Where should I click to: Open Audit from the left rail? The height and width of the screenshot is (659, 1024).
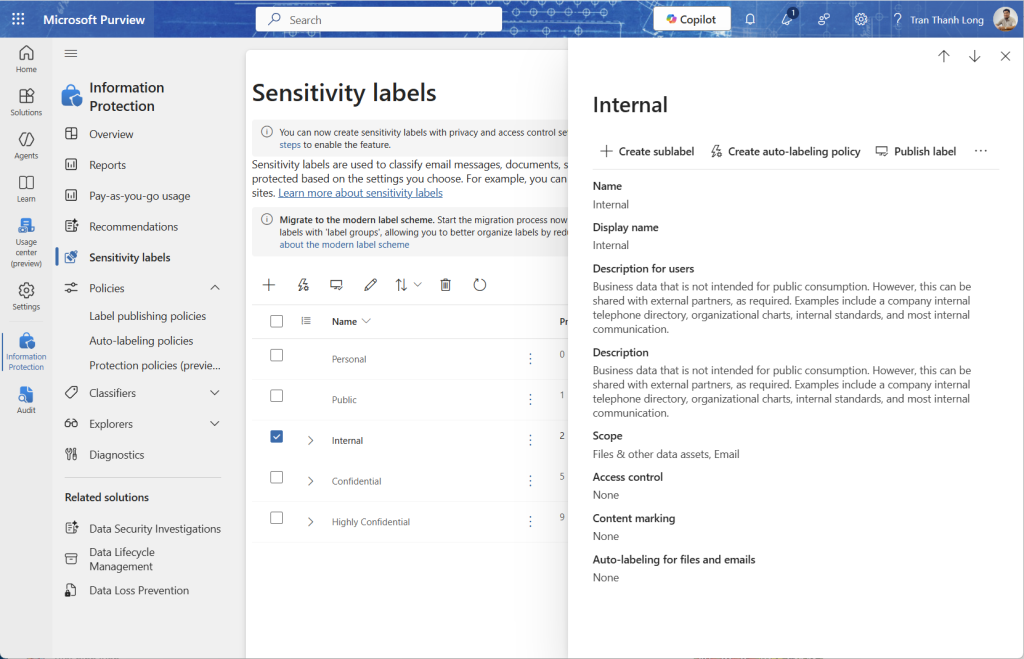(26, 400)
